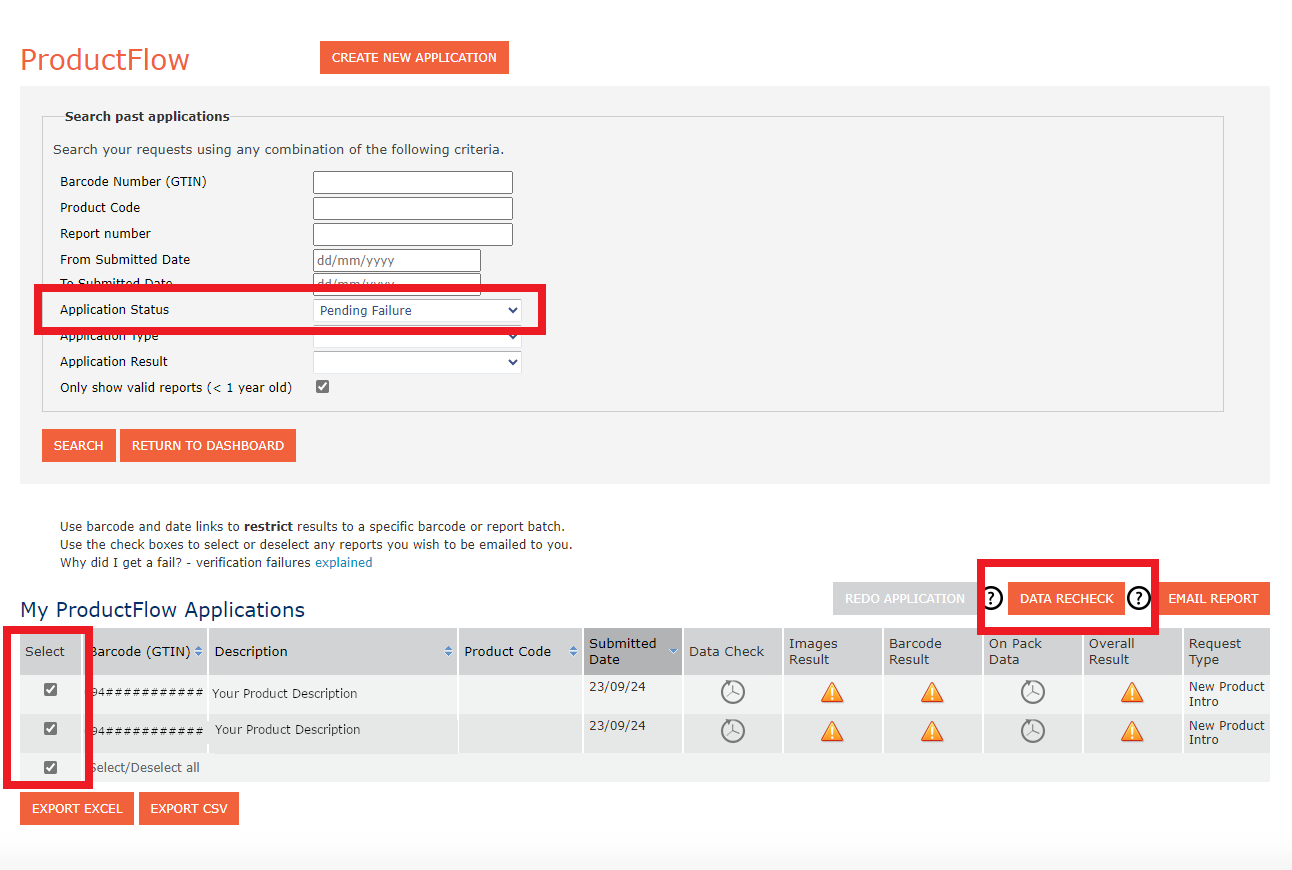Click Create New Application button
Image resolution: width=1292 pixels, height=870 pixels.
coord(414,57)
